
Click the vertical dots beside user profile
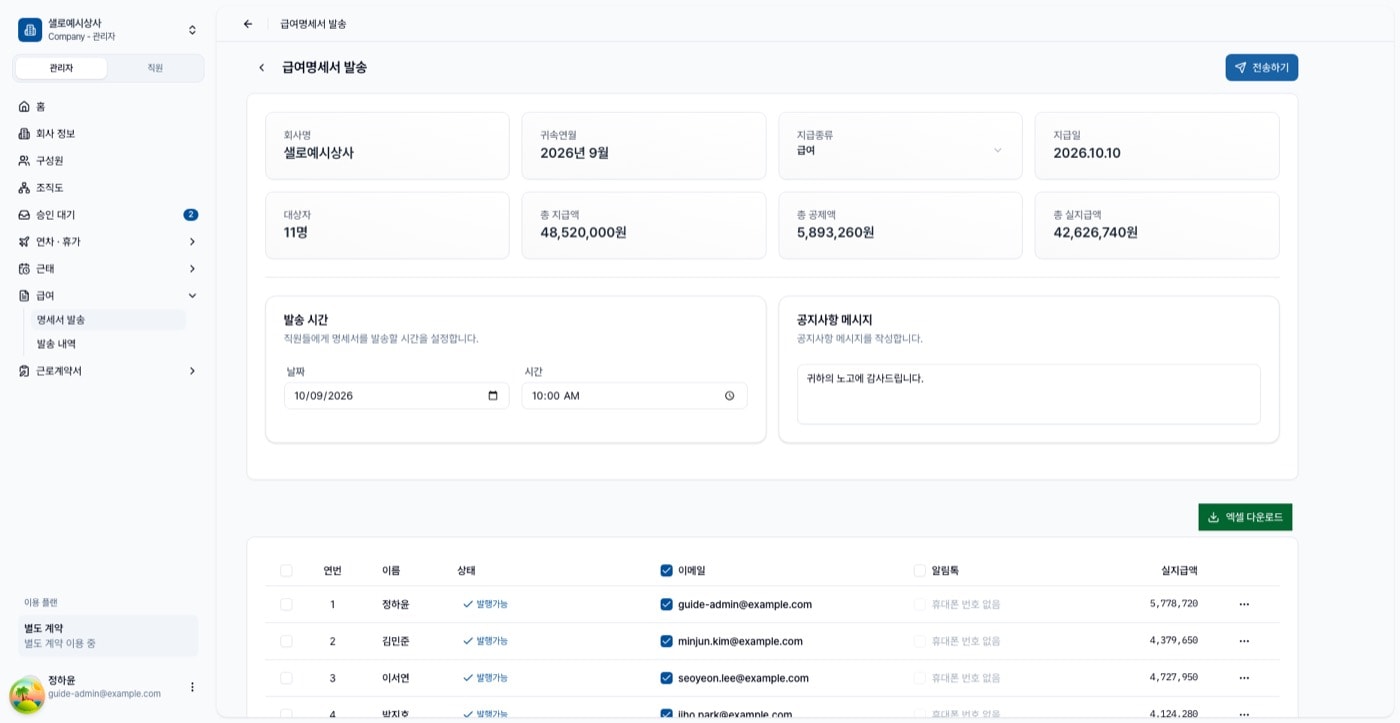192,687
